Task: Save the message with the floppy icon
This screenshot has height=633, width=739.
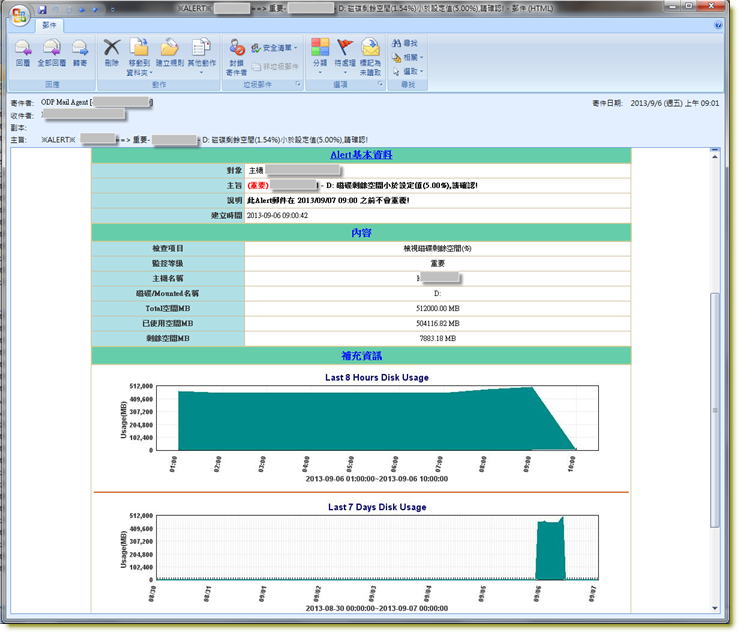Action: click(x=42, y=9)
